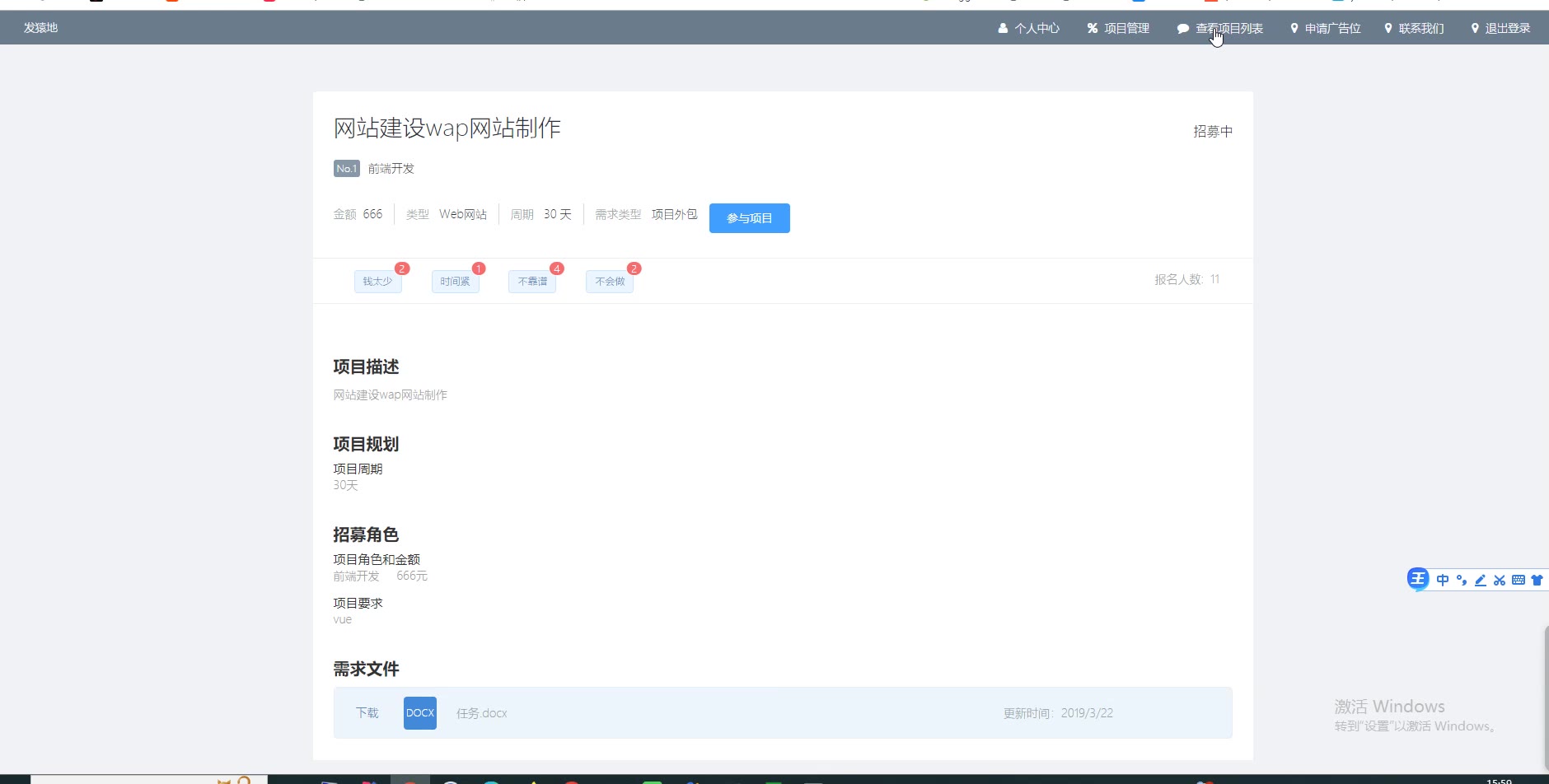Click the 666元 role amount
Image resolution: width=1549 pixels, height=784 pixels.
[x=412, y=576]
